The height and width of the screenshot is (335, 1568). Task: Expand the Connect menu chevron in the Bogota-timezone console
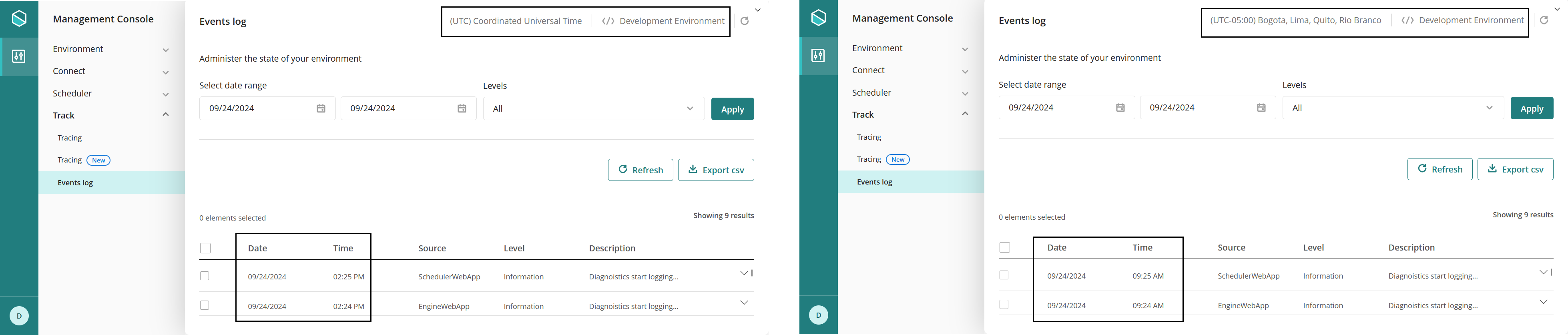point(965,72)
